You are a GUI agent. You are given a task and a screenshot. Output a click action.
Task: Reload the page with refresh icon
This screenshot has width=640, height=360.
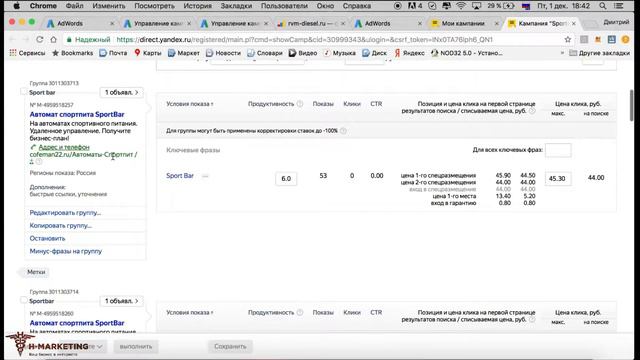(40, 40)
